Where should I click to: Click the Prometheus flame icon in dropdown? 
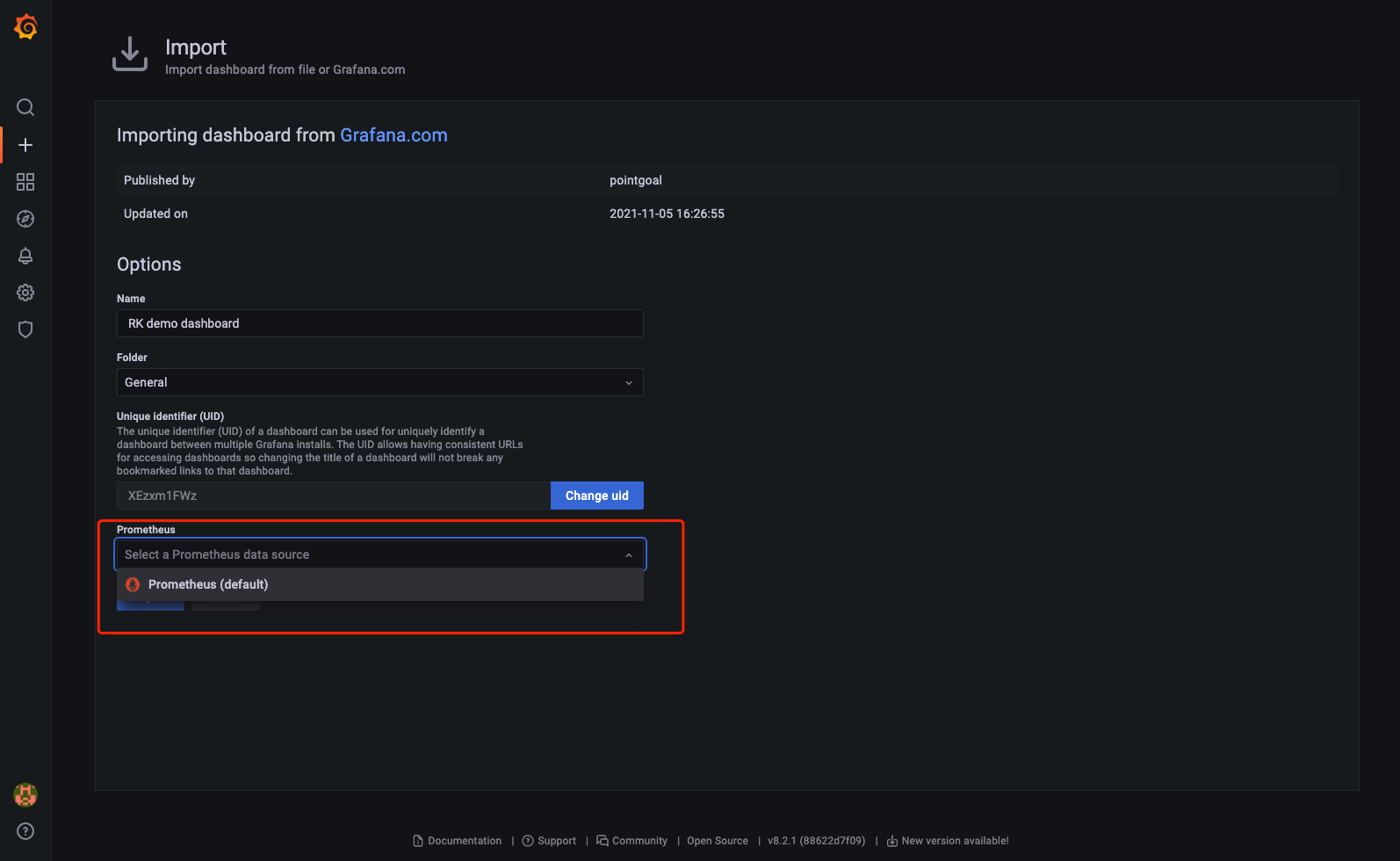click(133, 584)
